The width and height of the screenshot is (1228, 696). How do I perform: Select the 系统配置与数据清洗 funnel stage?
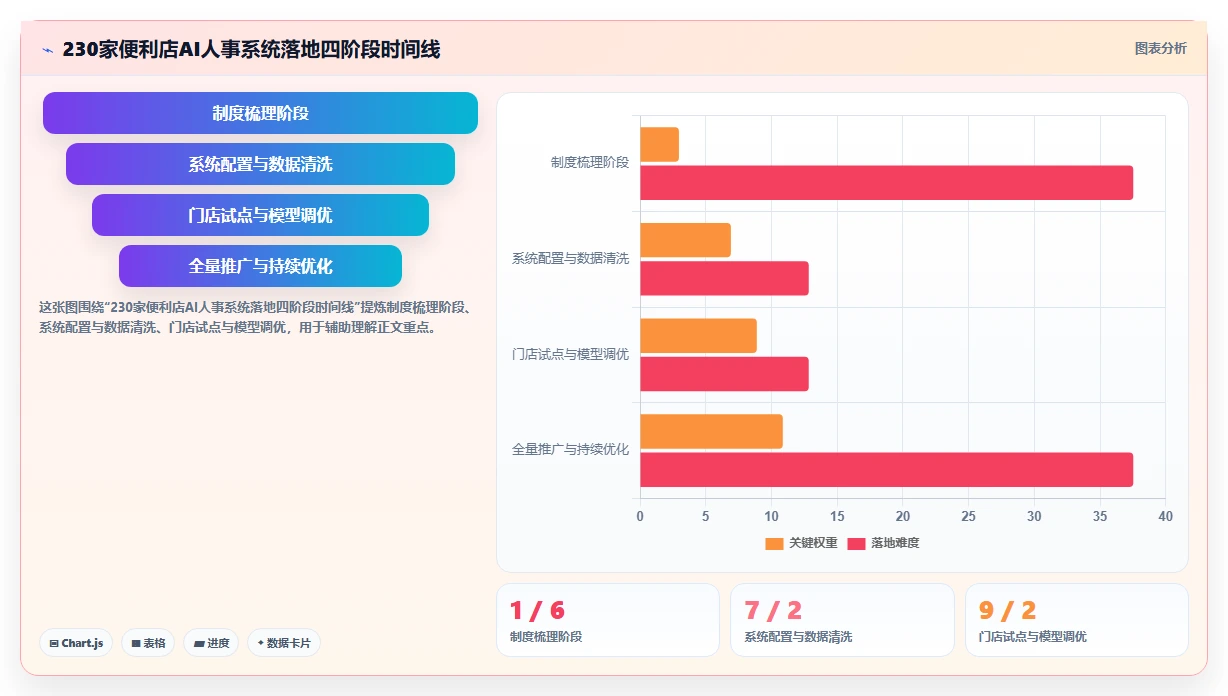(x=260, y=164)
